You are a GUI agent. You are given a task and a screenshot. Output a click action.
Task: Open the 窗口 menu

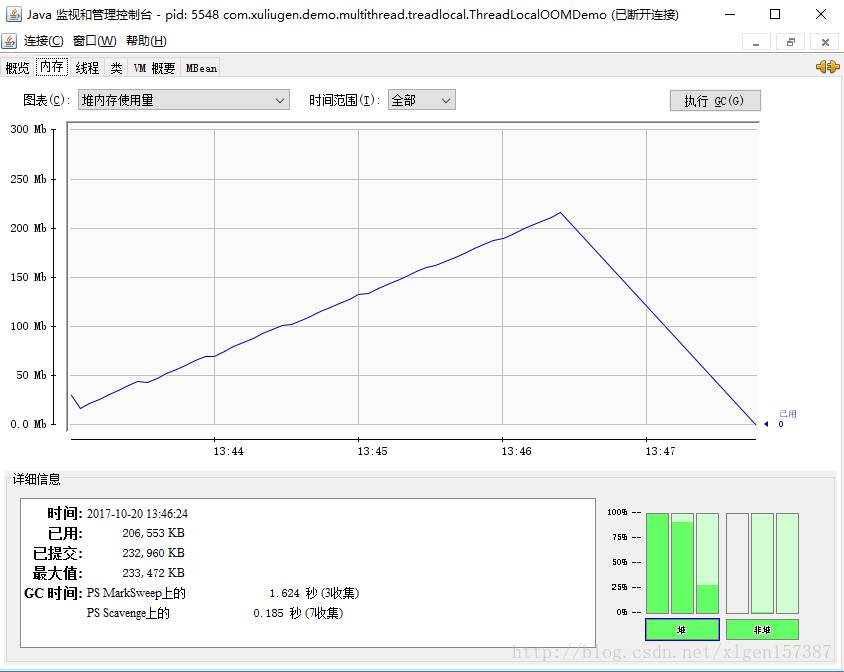pyautogui.click(x=94, y=41)
